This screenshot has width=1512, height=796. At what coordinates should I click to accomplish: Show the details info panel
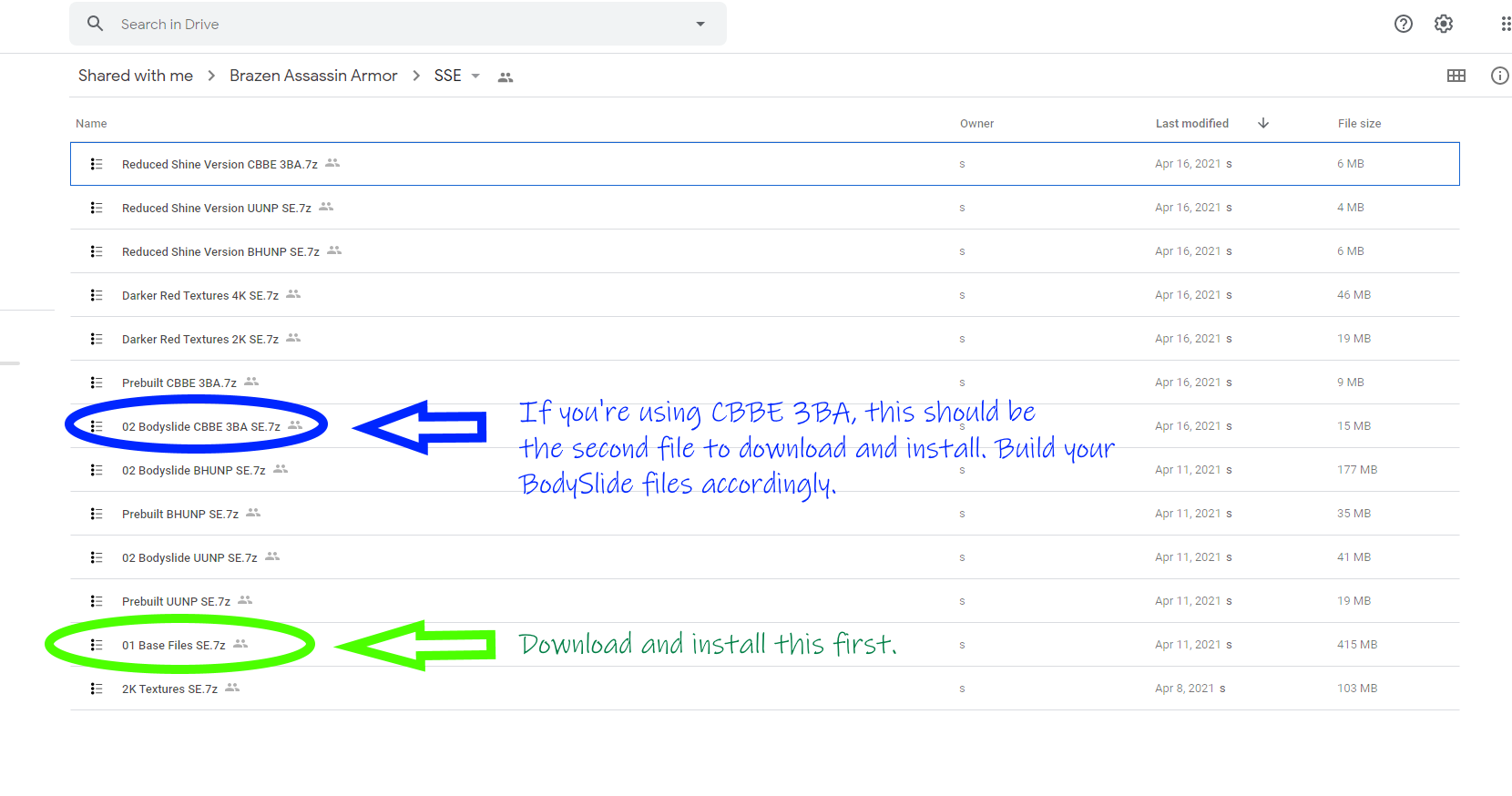pos(1500,76)
